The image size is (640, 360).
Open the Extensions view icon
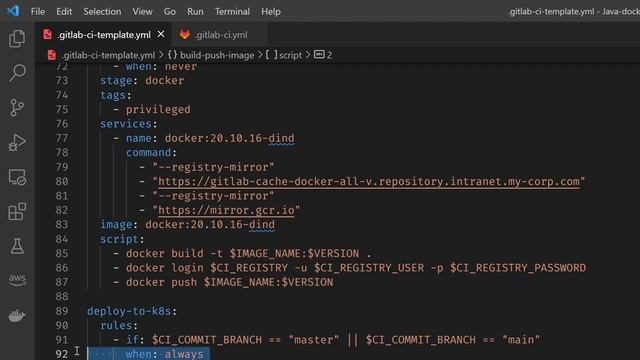17,211
